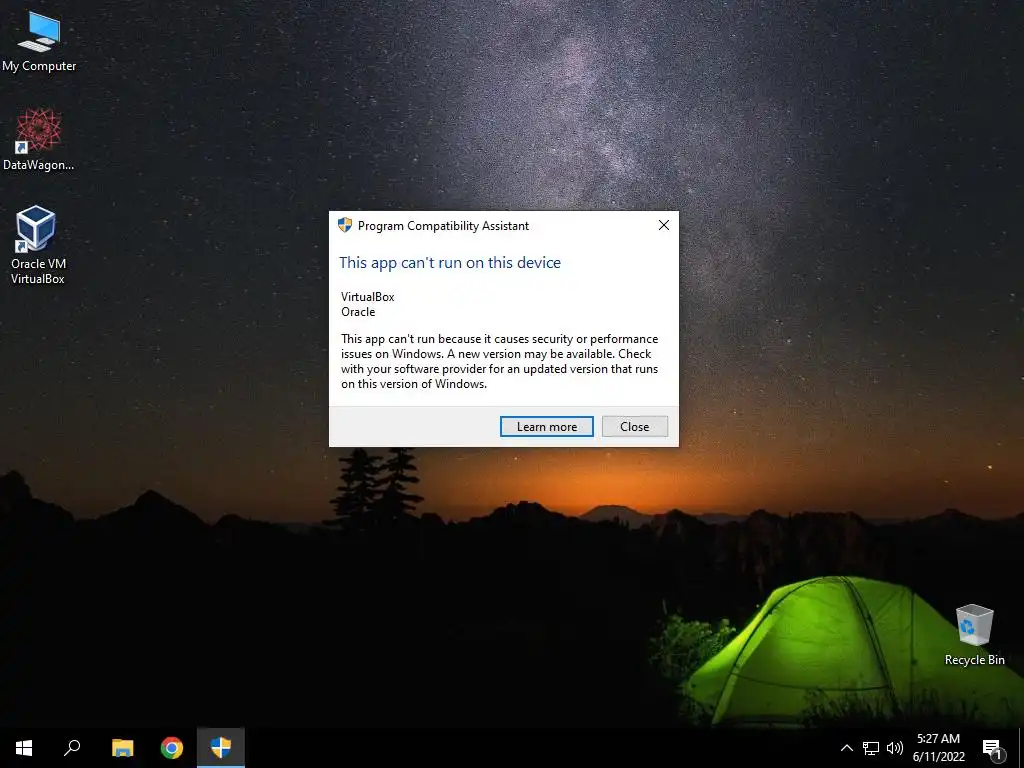Click the Close button in the dialog
1024x768 pixels.
click(635, 426)
